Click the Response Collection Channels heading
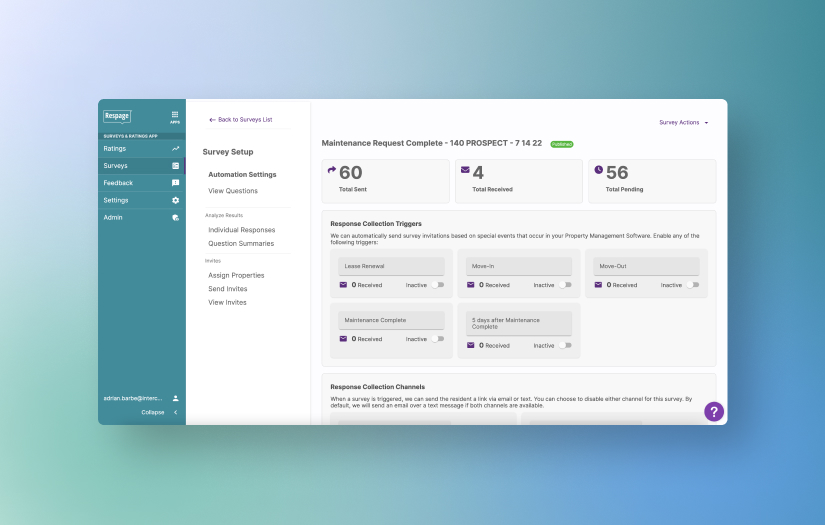Image resolution: width=825 pixels, height=525 pixels. coord(377,387)
